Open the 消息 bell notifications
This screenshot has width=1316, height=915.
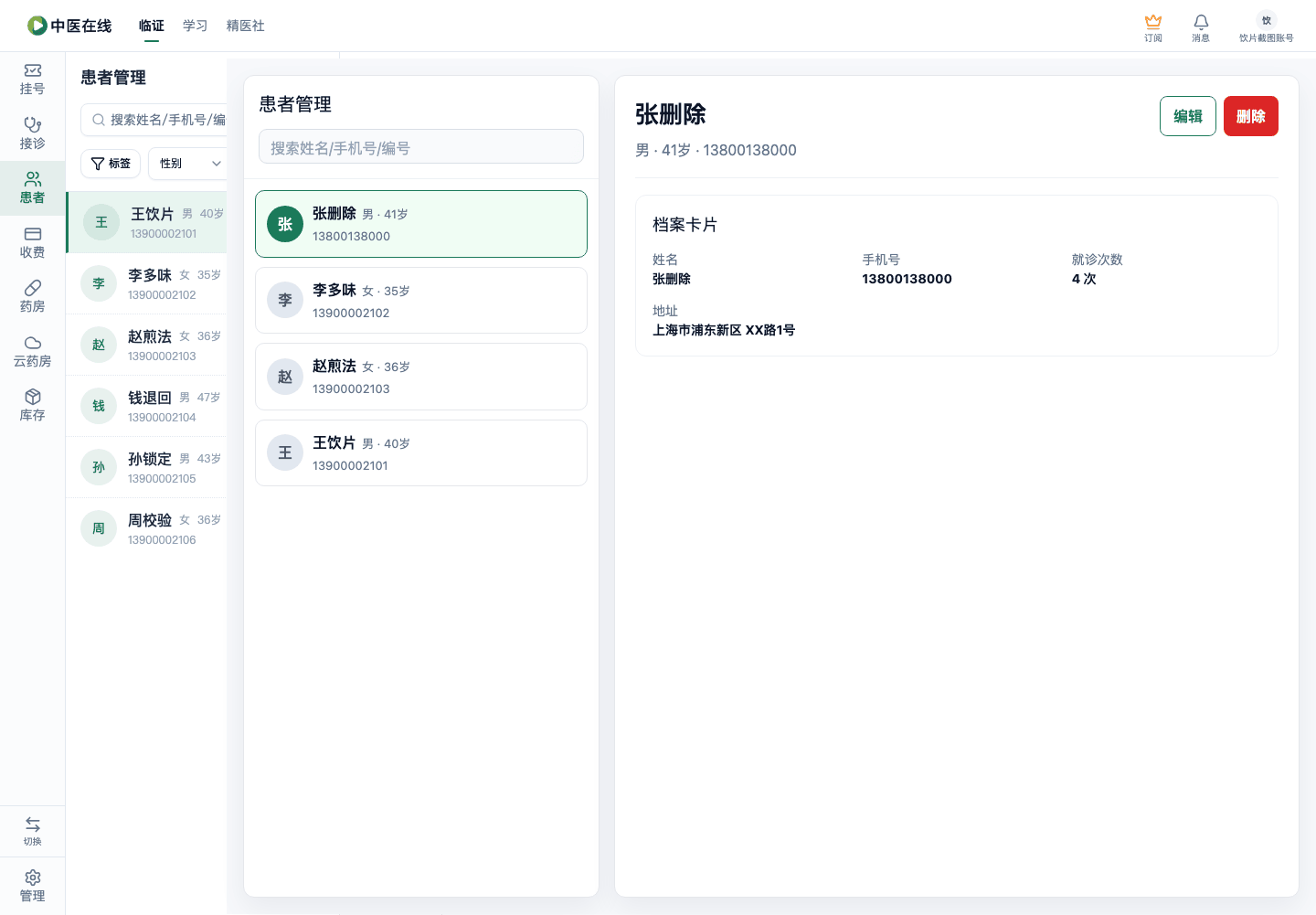[x=1201, y=21]
